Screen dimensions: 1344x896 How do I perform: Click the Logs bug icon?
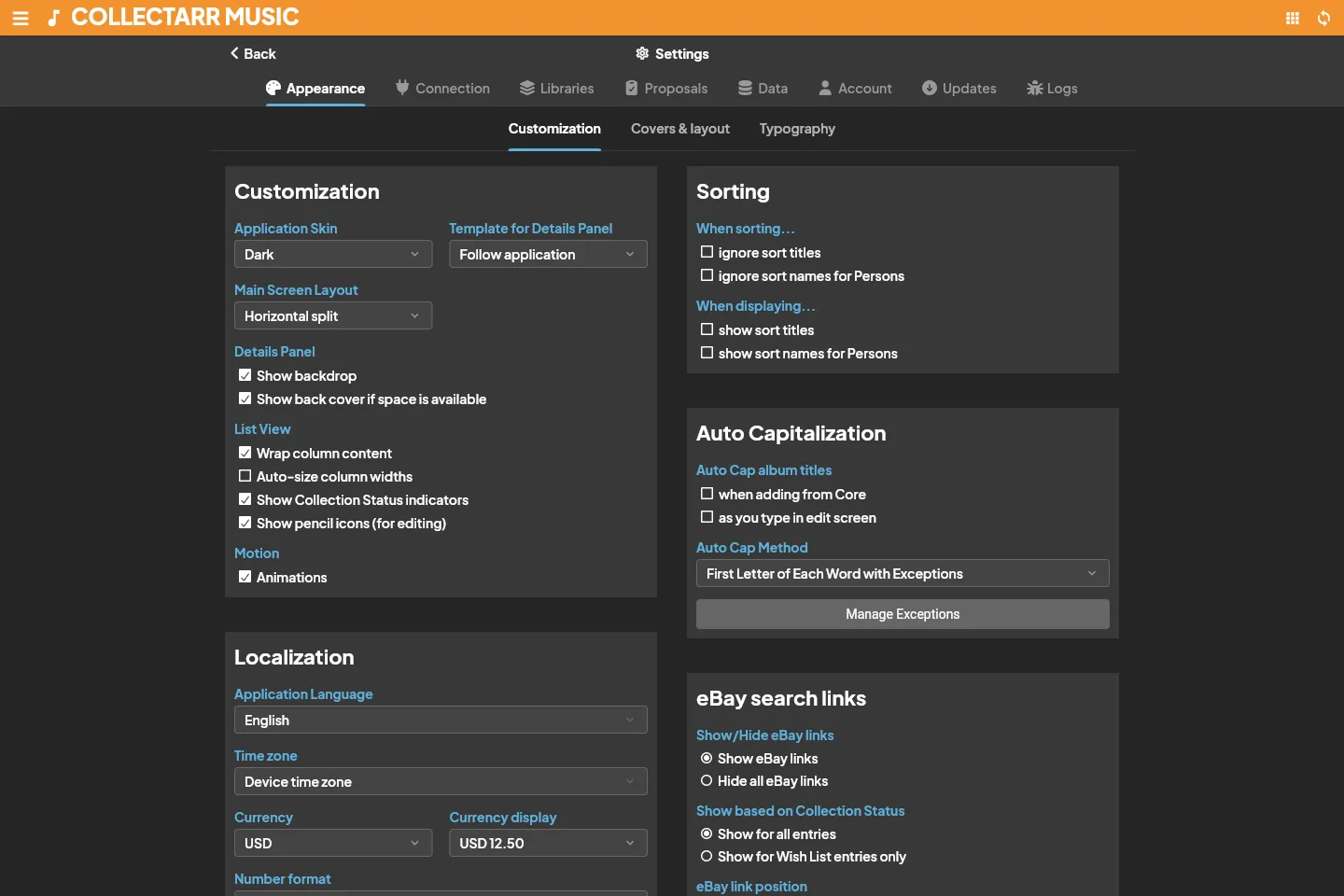point(1034,88)
